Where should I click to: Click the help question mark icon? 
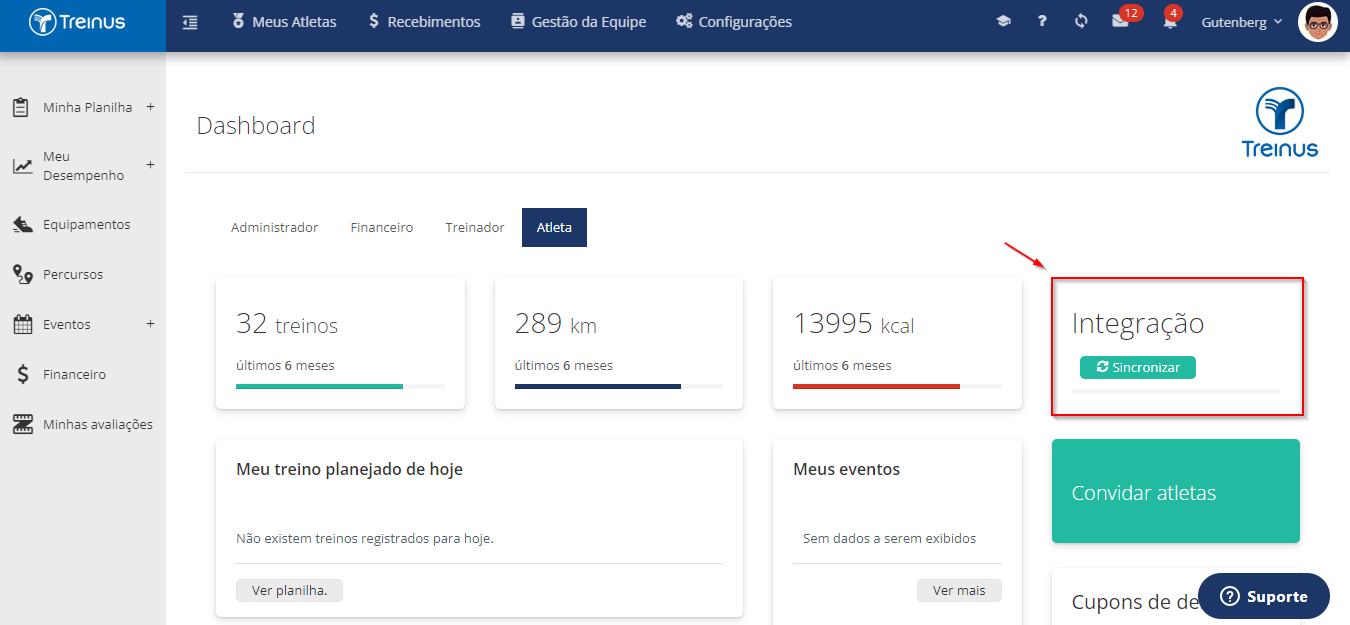point(1042,21)
